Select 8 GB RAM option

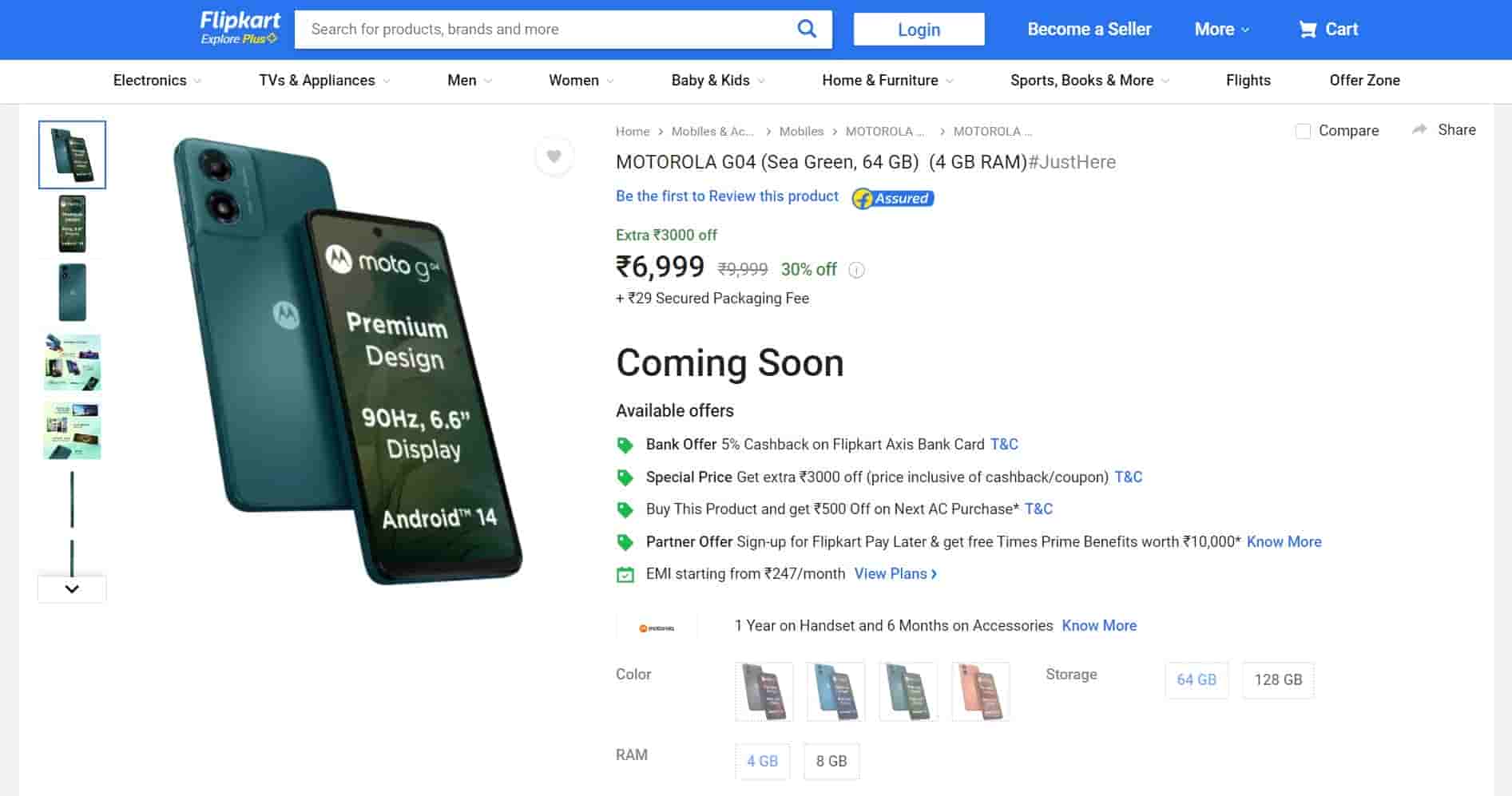(831, 761)
